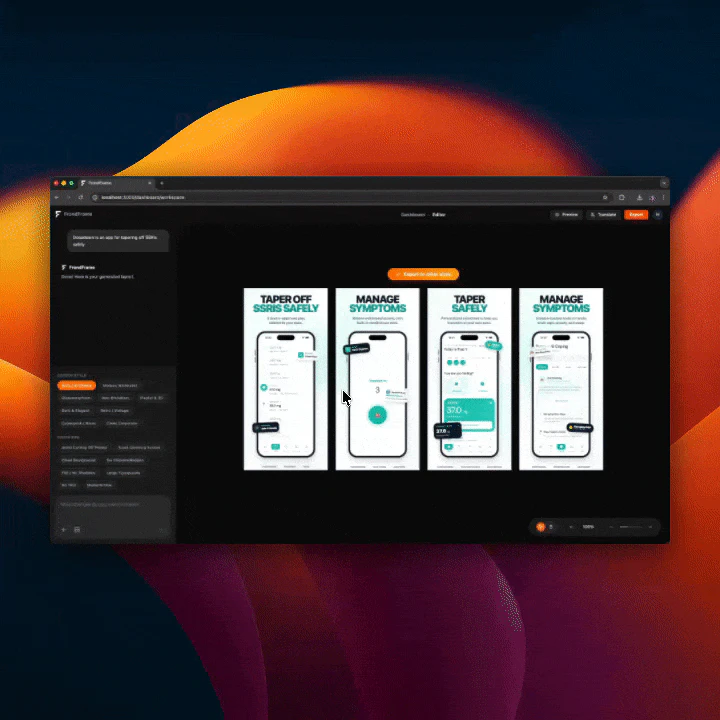Screen dimensions: 720x720
Task: Choose the Modern Minimalist style chip
Action: pyautogui.click(x=120, y=386)
